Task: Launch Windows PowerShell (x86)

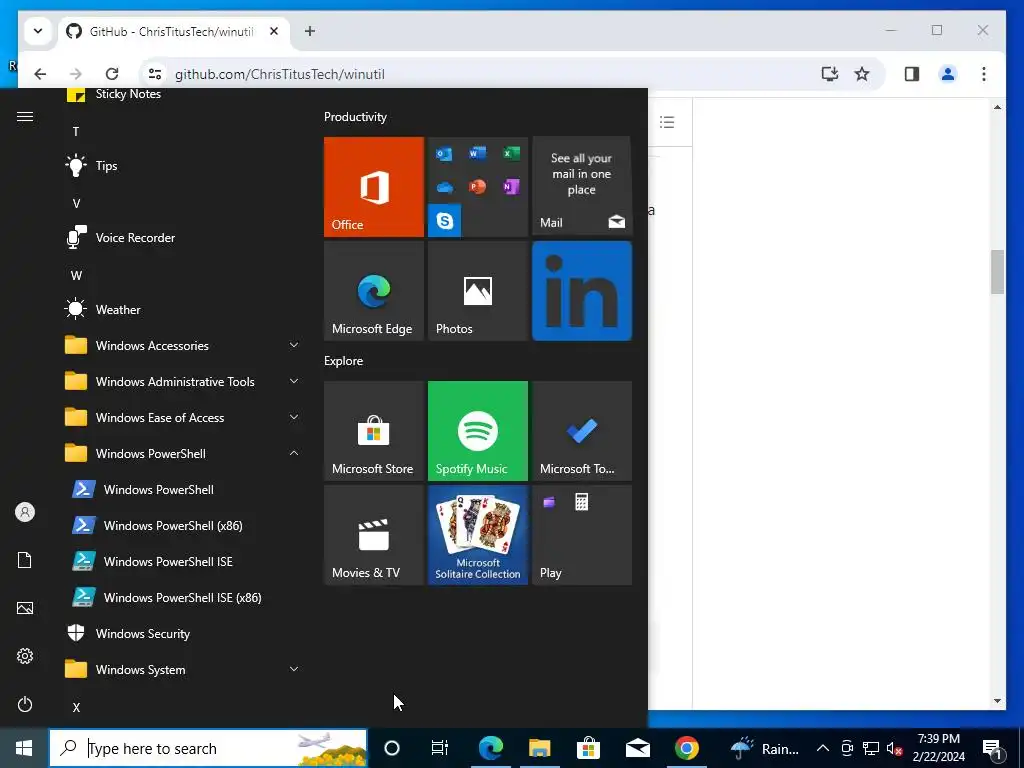Action: point(184,525)
